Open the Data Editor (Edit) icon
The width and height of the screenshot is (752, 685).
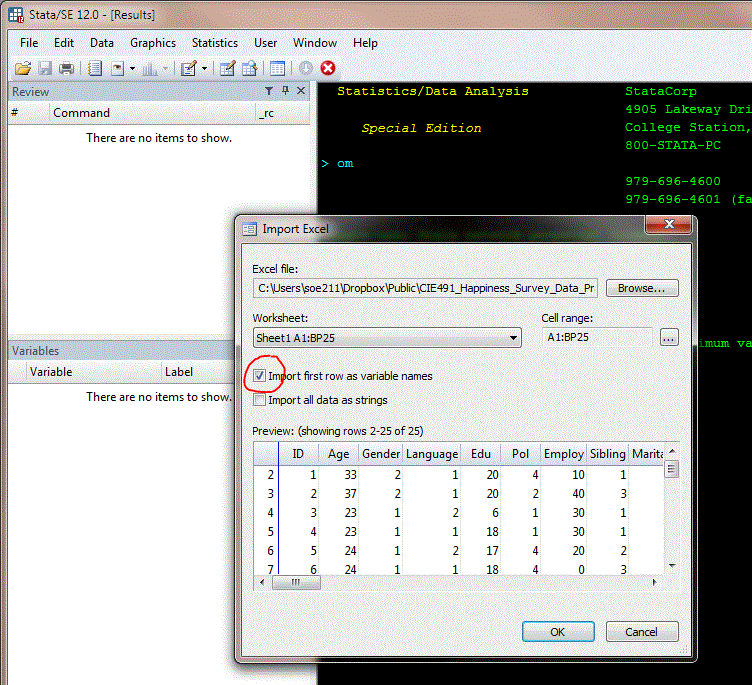227,69
